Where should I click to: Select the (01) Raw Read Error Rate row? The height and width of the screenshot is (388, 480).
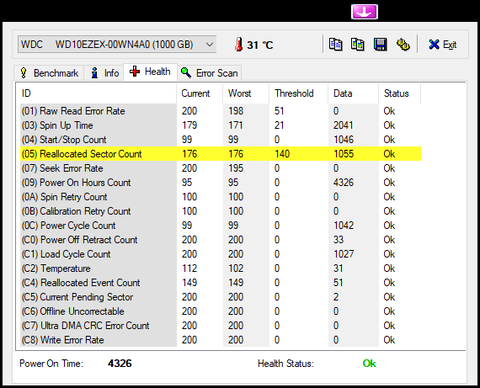[x=220, y=111]
